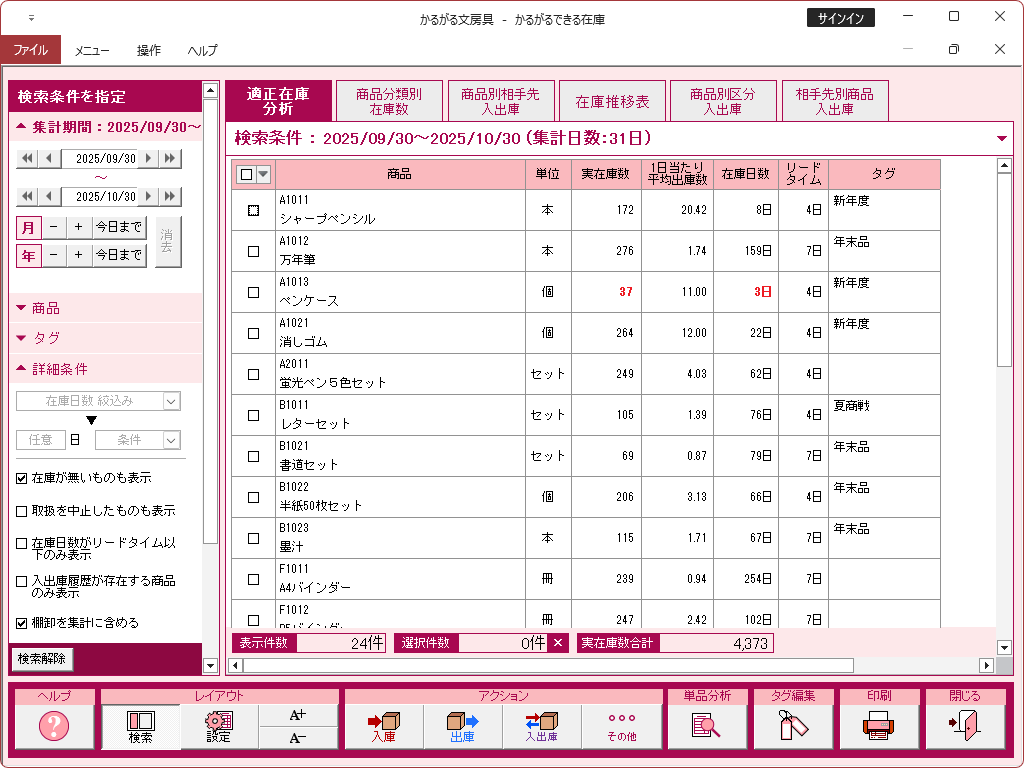
Task: Switch to the 在庫推移表 tab
Action: (x=613, y=102)
